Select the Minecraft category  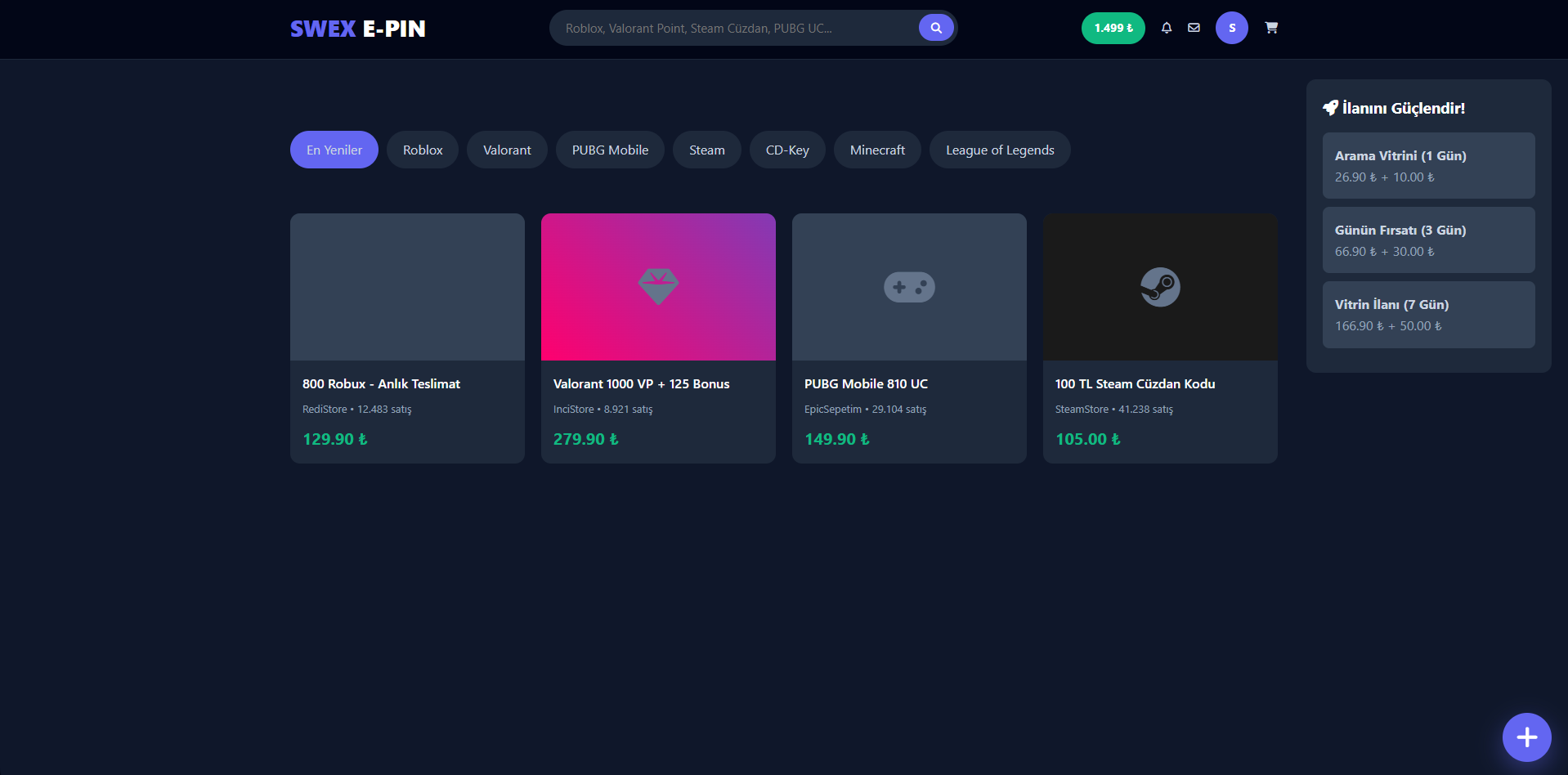(877, 150)
